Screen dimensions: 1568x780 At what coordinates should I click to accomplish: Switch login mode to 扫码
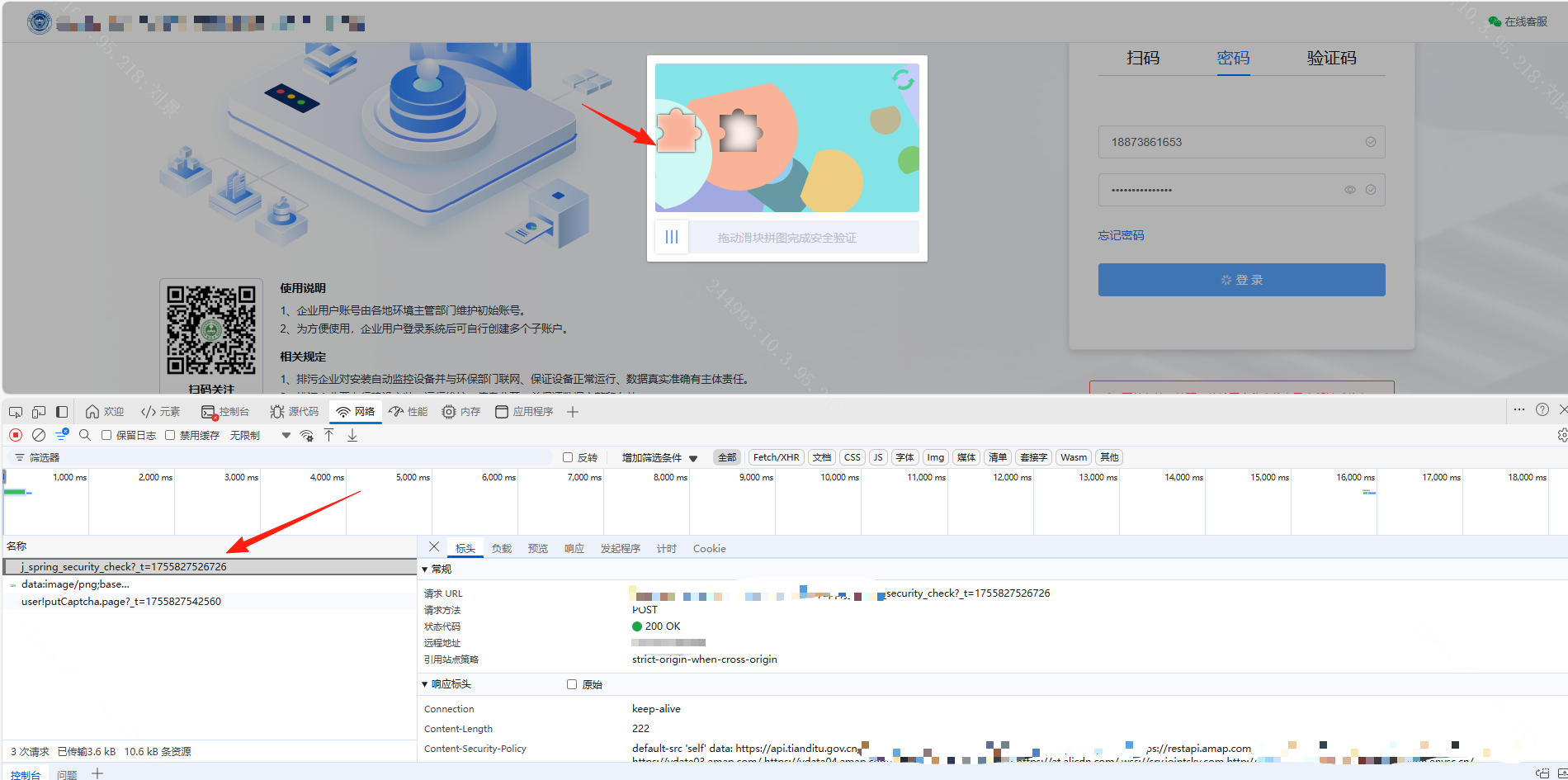pos(1143,58)
